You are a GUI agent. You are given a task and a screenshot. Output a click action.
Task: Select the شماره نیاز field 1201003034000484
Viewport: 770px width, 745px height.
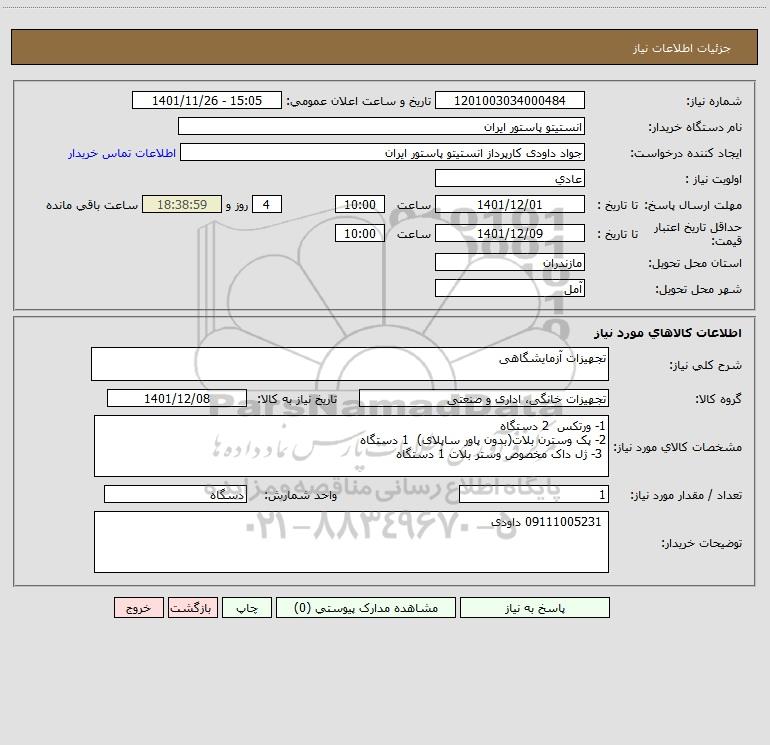(510, 100)
